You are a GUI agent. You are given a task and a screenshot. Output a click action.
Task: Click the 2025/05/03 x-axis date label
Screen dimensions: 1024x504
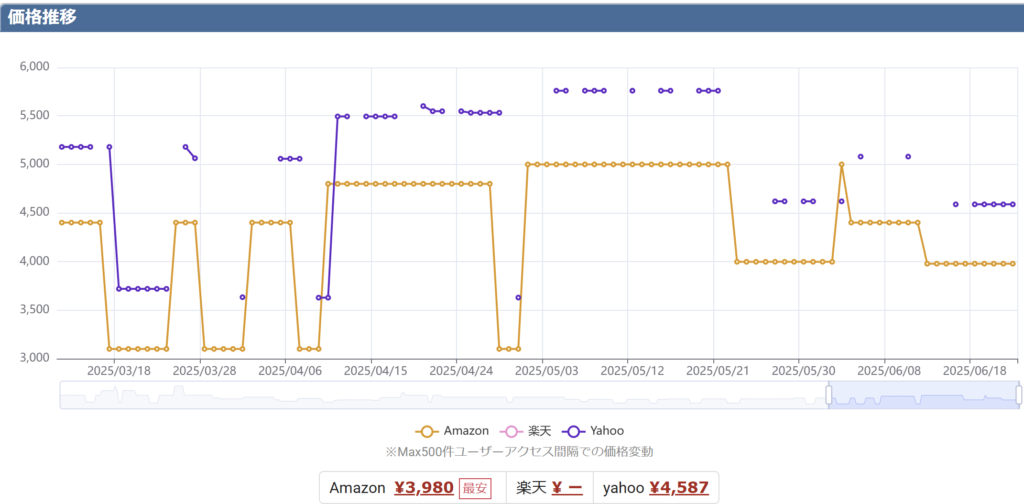coord(542,371)
